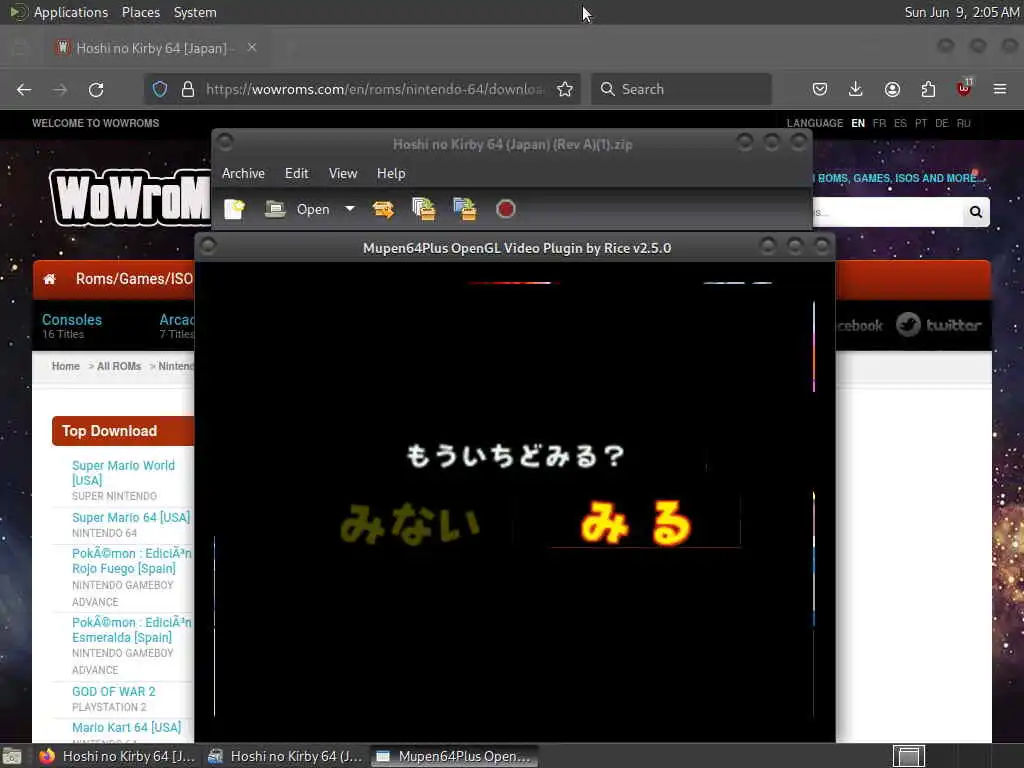Click home icon in wowroms nav bar
The width and height of the screenshot is (1024, 768).
pos(50,280)
